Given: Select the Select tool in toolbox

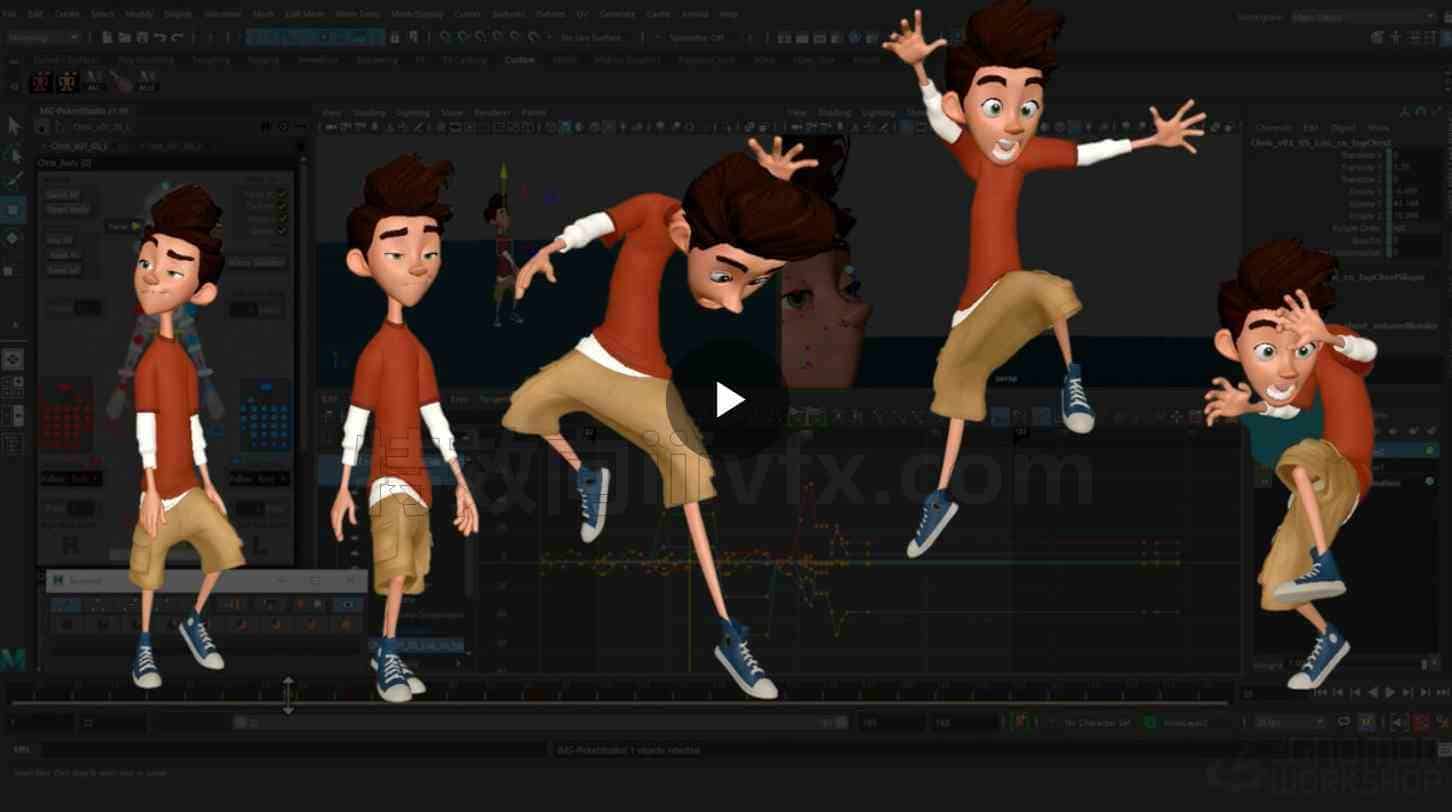Looking at the screenshot, I should [x=13, y=126].
